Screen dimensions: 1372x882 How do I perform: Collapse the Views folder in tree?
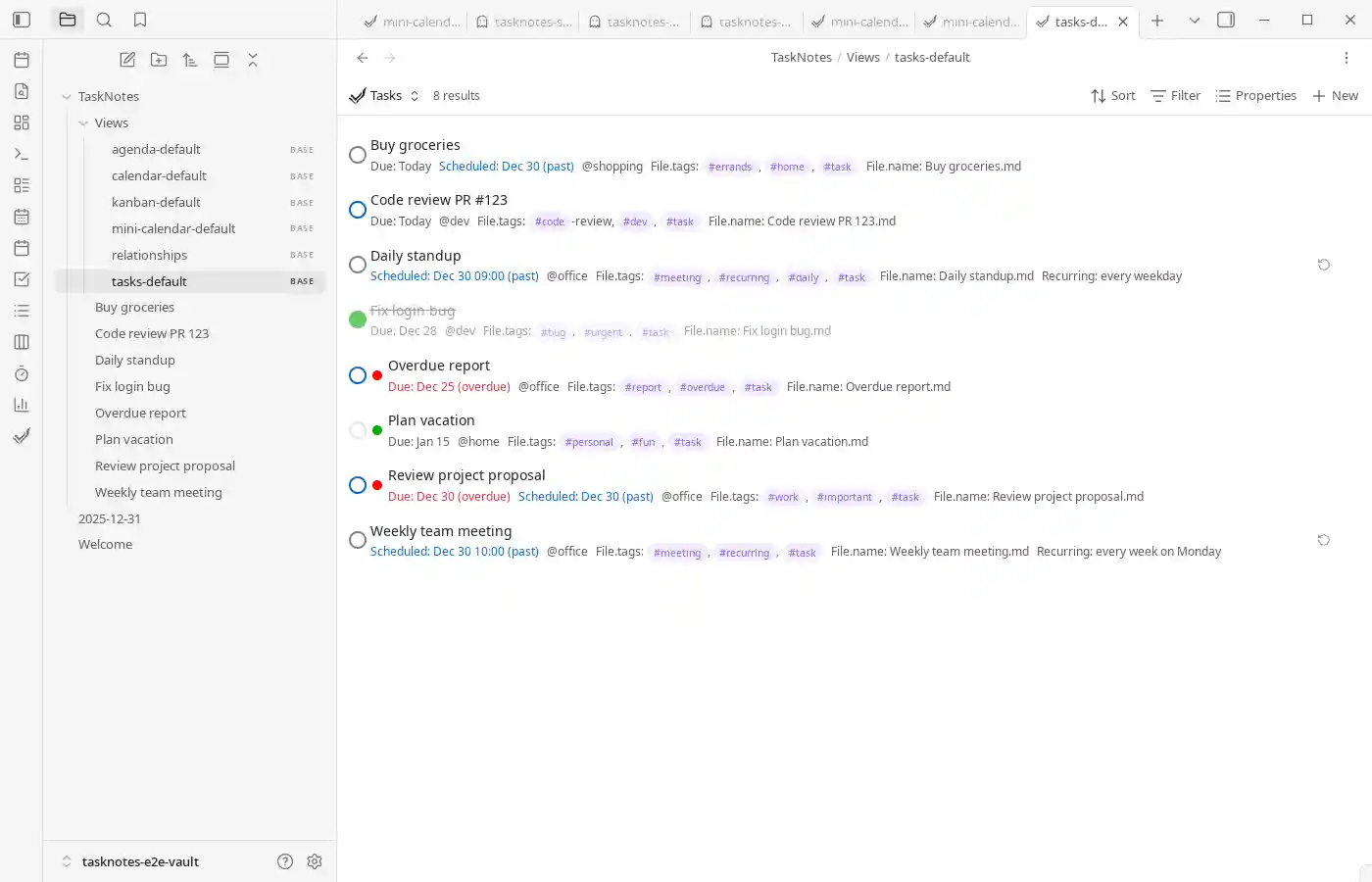tap(83, 123)
